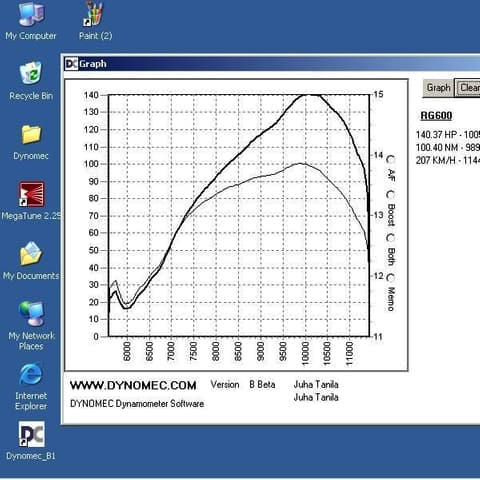Launch Dynomec_B1 shortcut
Image resolution: width=480 pixels, height=480 pixels.
(x=31, y=441)
